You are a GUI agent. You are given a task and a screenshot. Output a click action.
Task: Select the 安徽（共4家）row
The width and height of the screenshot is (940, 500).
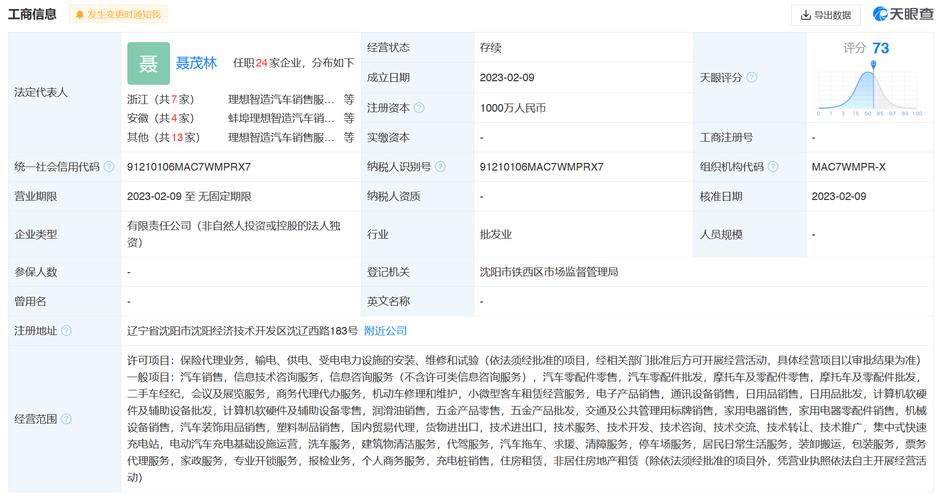click(240, 118)
